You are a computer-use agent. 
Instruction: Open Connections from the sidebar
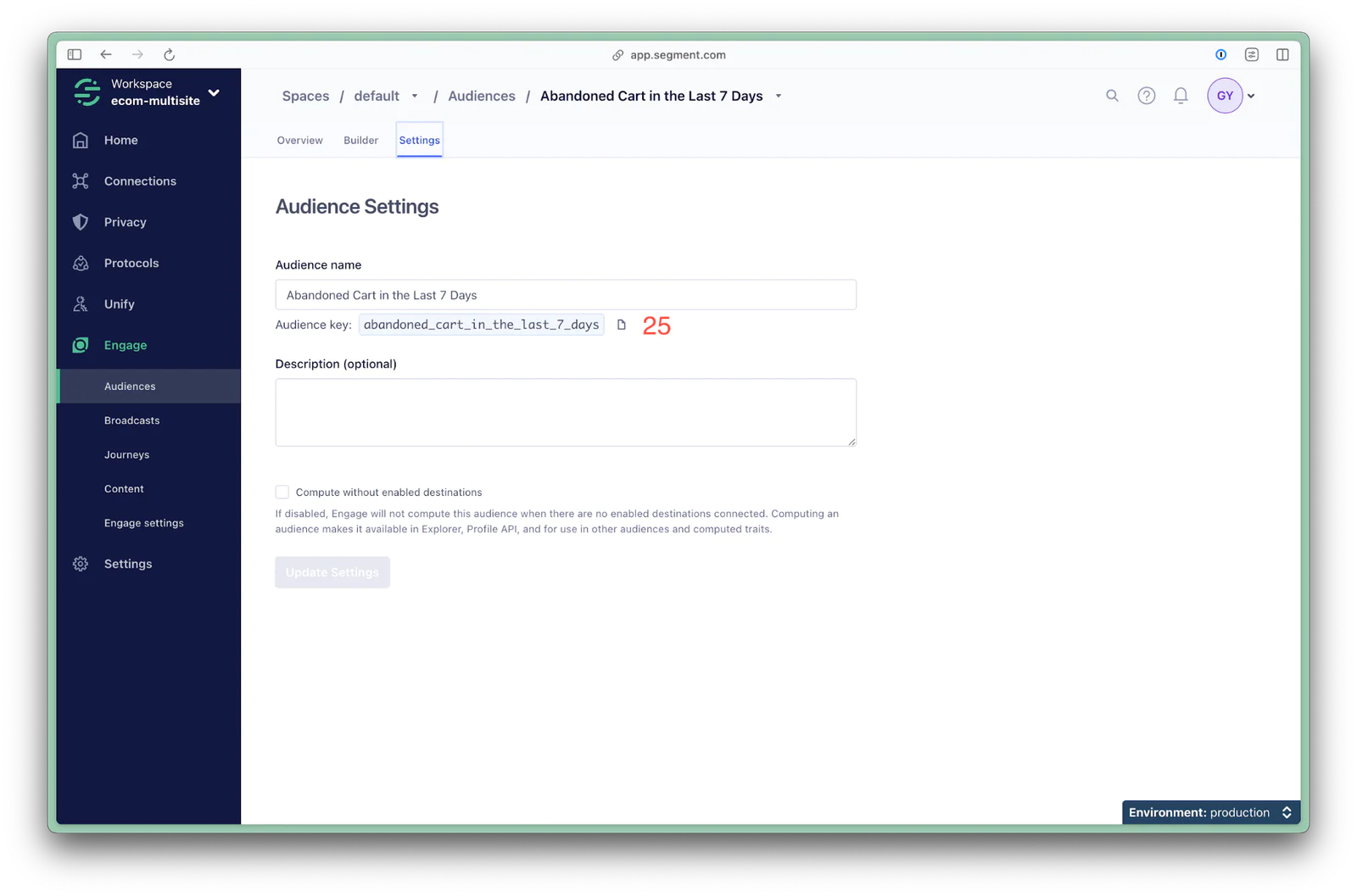click(x=140, y=181)
